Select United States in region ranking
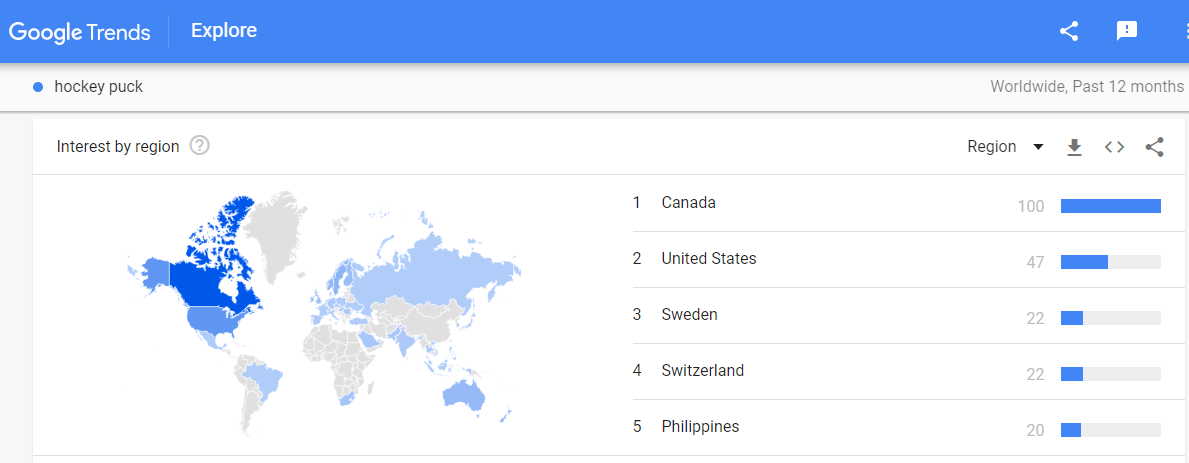The image size is (1189, 463). pos(708,259)
